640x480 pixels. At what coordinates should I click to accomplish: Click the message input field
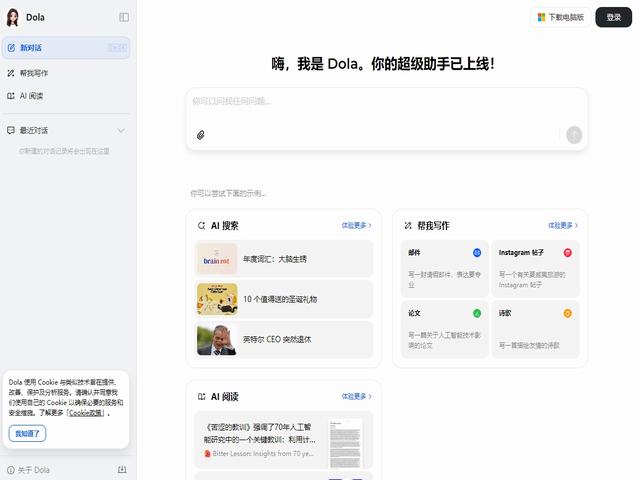coord(386,102)
